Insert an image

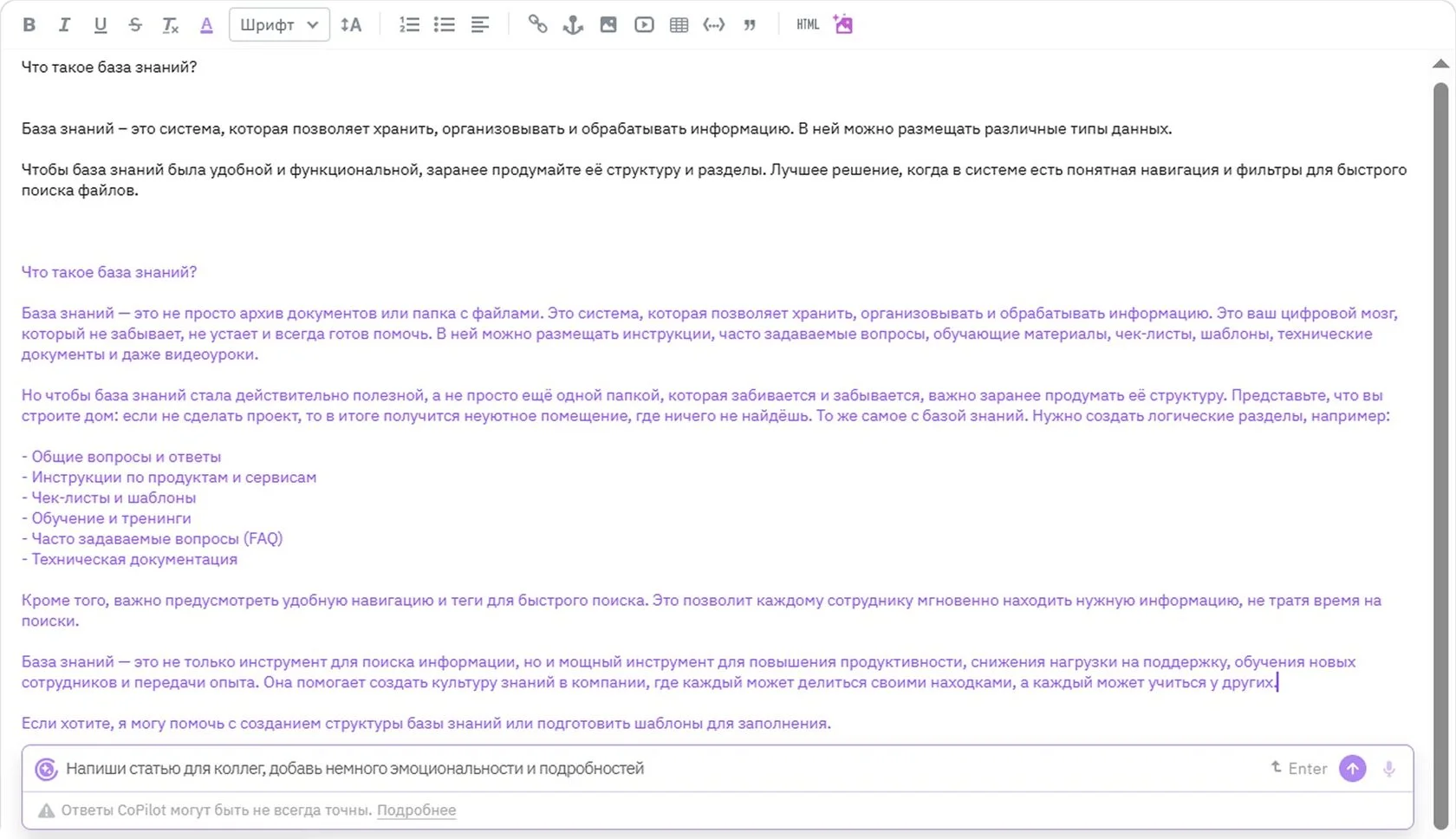tap(608, 25)
